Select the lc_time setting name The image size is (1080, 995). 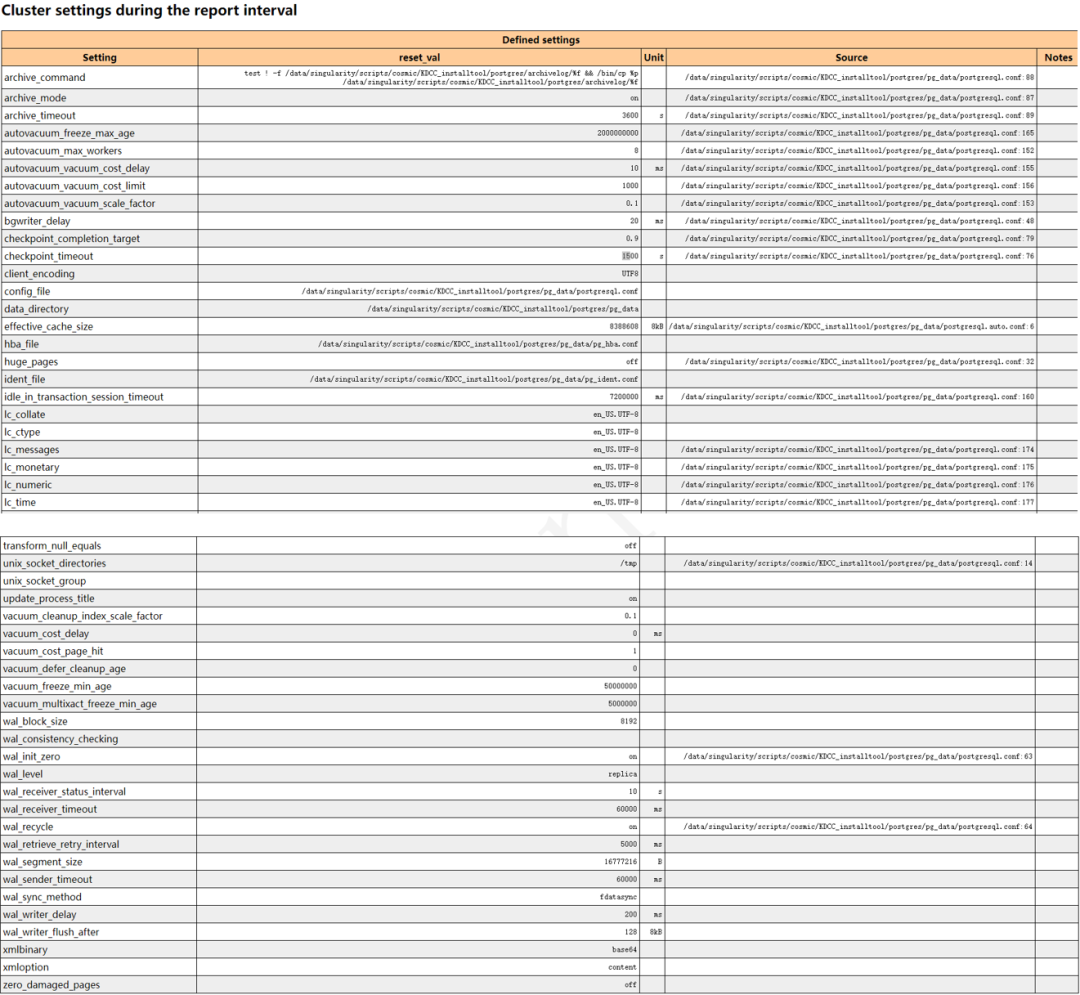(x=20, y=503)
